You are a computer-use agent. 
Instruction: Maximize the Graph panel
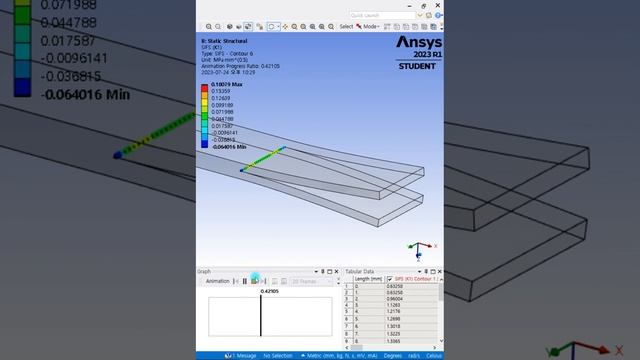329,271
